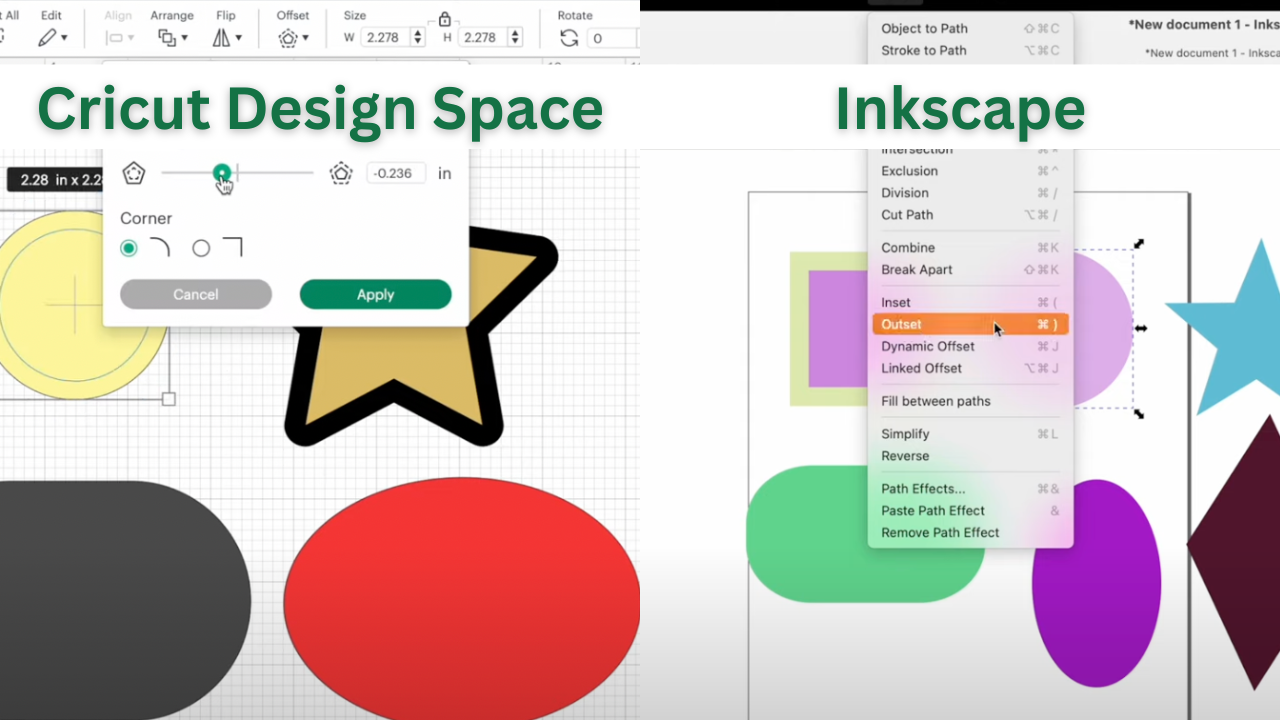Viewport: 1280px width, 720px height.
Task: Select the outset dashed pentagon icon beside the slider
Action: click(x=340, y=172)
